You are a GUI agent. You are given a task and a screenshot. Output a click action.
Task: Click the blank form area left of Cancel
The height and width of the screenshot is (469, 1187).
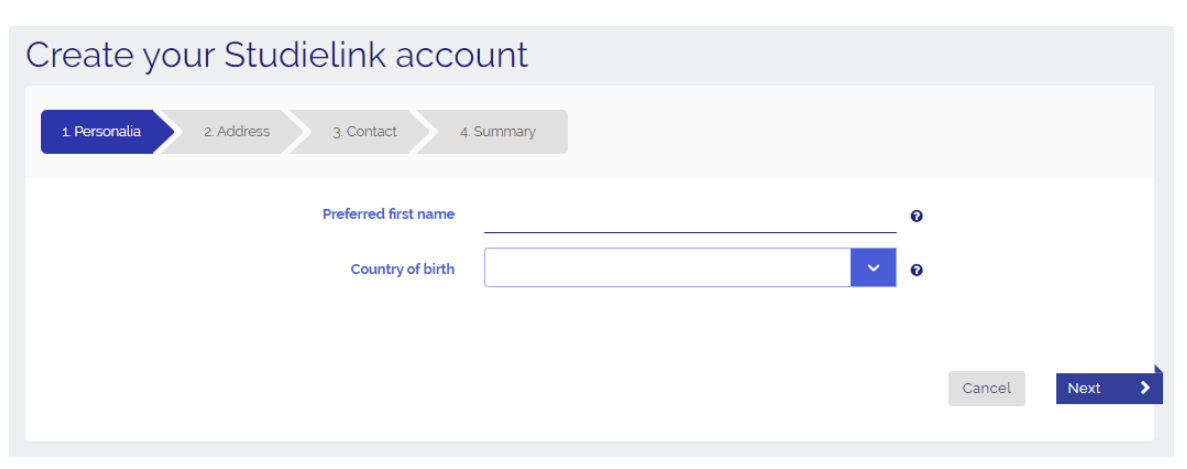[x=500, y=388]
